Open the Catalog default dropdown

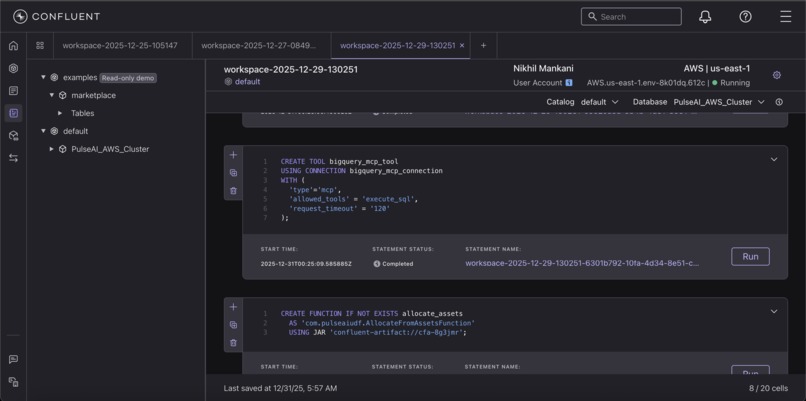click(599, 102)
